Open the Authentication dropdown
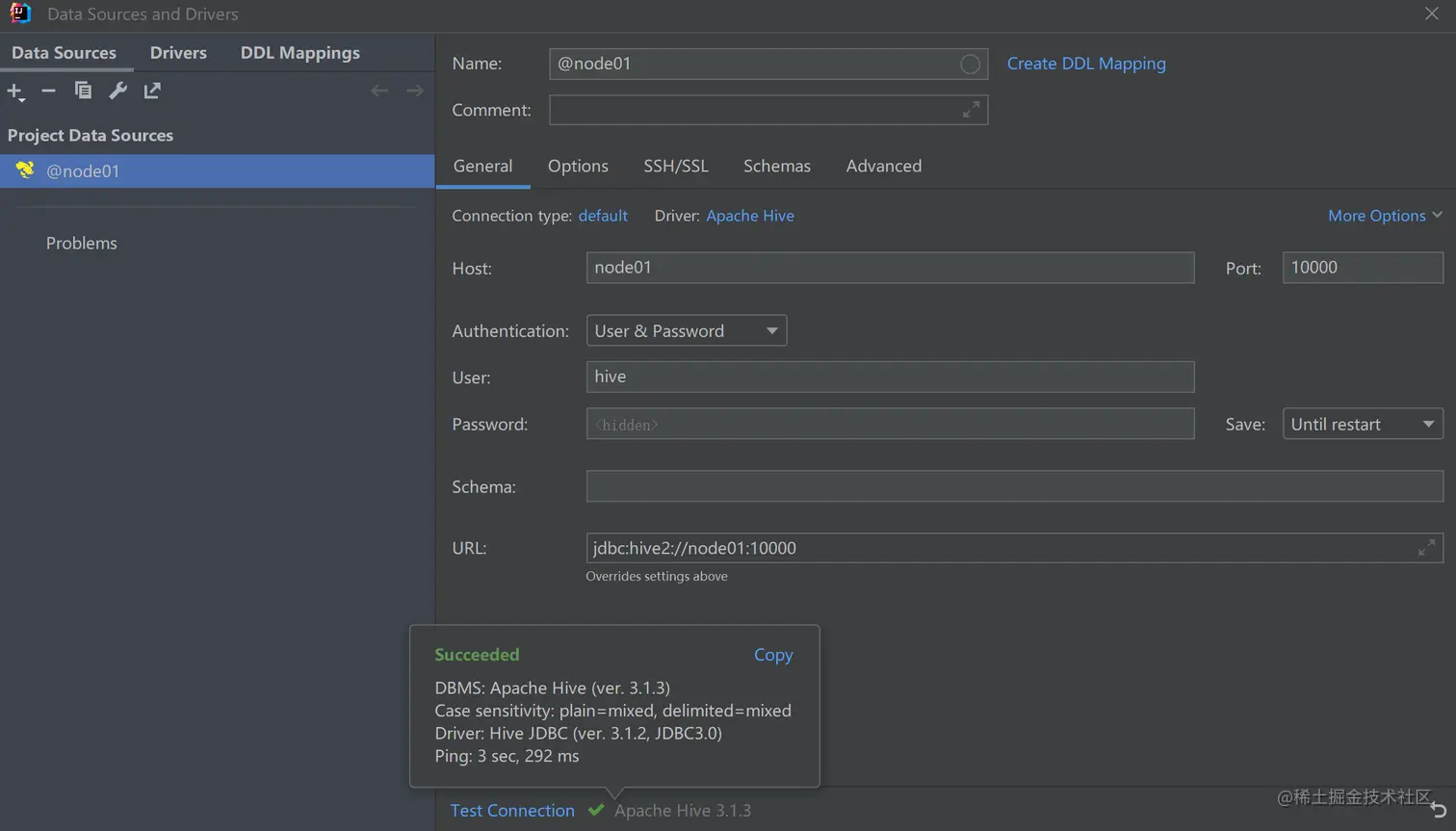The image size is (1456, 831). tap(687, 330)
